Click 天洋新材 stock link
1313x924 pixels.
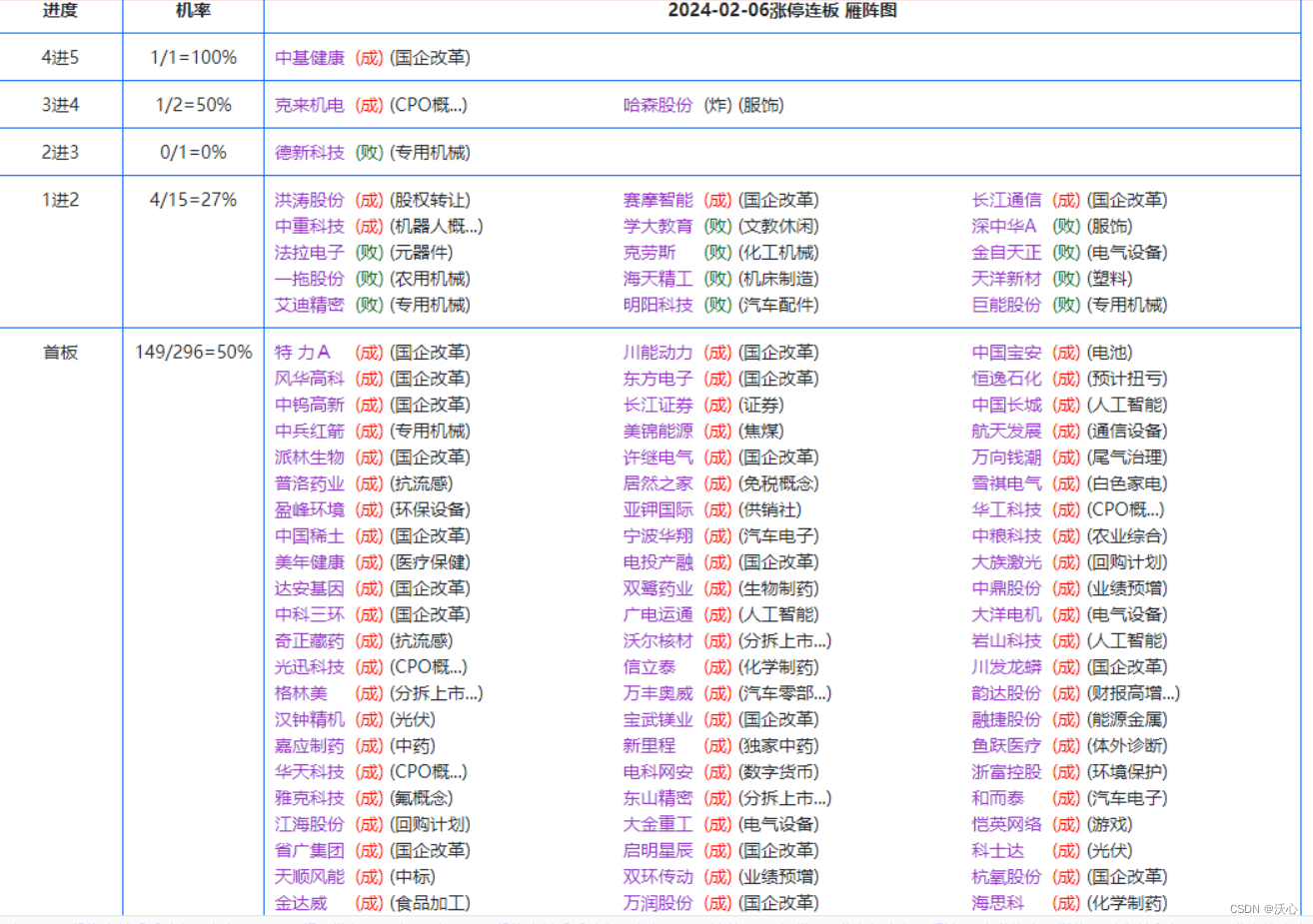pyautogui.click(x=1006, y=279)
